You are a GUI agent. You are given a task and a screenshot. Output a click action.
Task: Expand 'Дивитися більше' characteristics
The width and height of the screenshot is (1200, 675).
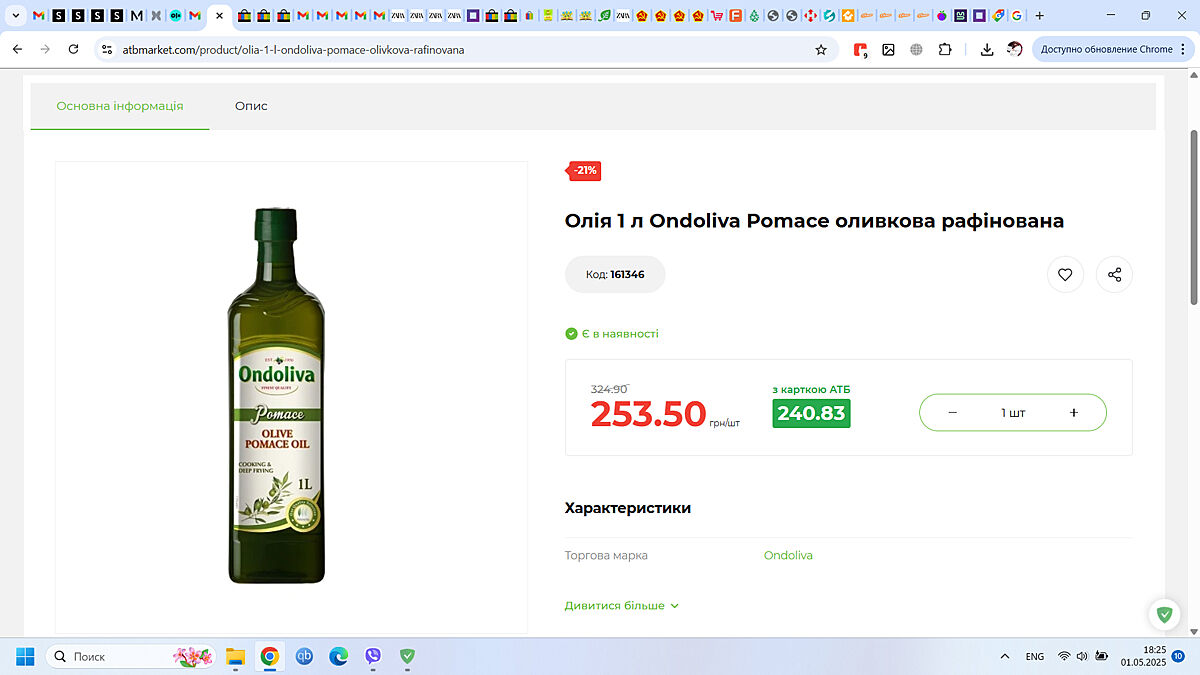[x=621, y=606]
